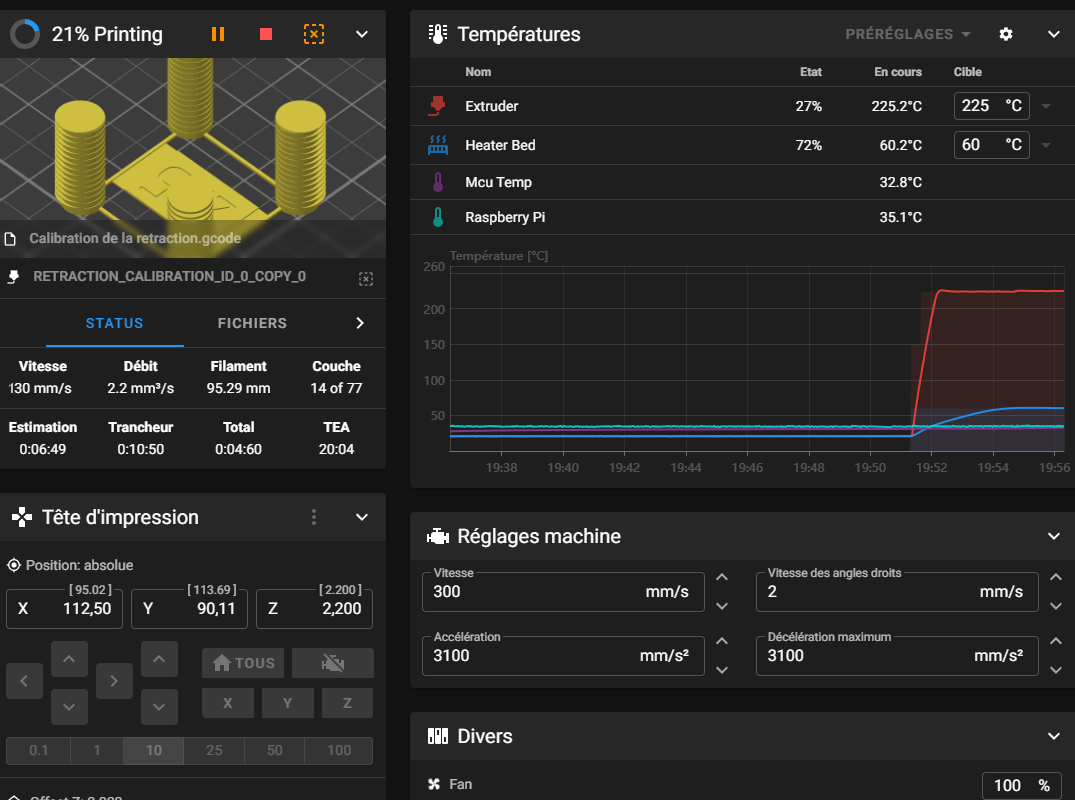Image resolution: width=1075 pixels, height=800 pixels.
Task: Select the 0.1 step size
Action: tap(39, 750)
